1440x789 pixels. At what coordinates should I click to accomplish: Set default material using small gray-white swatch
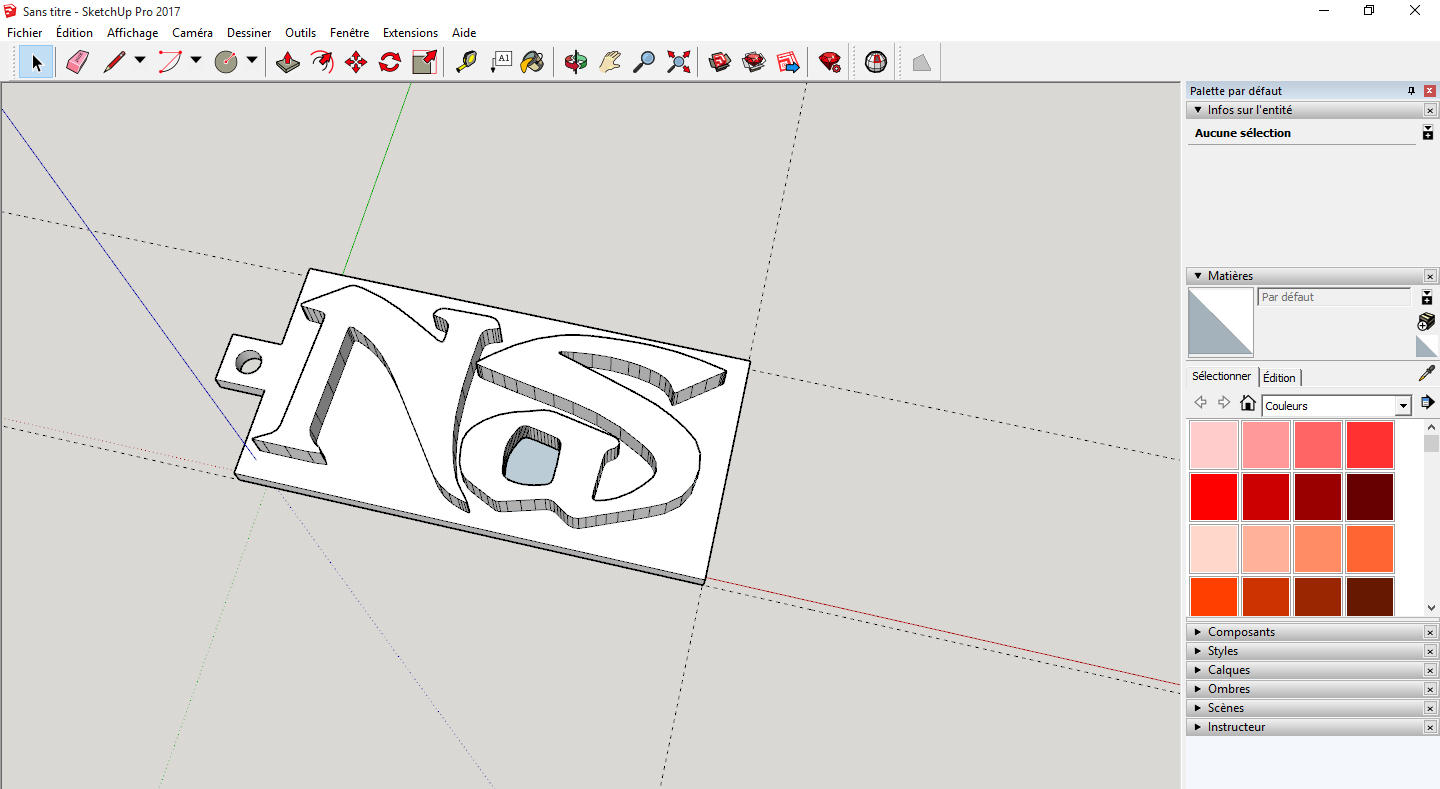point(1427,346)
